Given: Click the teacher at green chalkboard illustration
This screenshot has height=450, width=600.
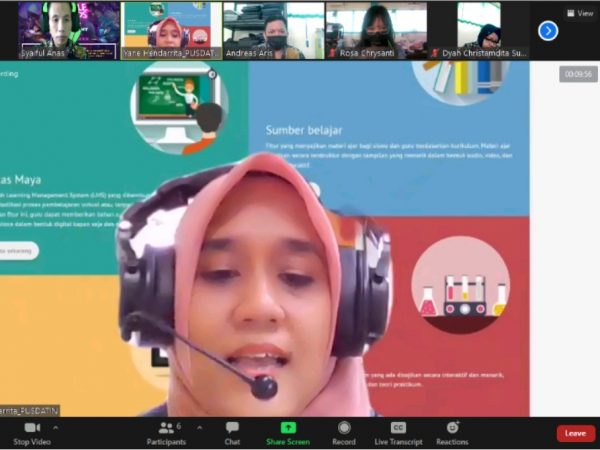Looking at the screenshot, I should click(179, 108).
